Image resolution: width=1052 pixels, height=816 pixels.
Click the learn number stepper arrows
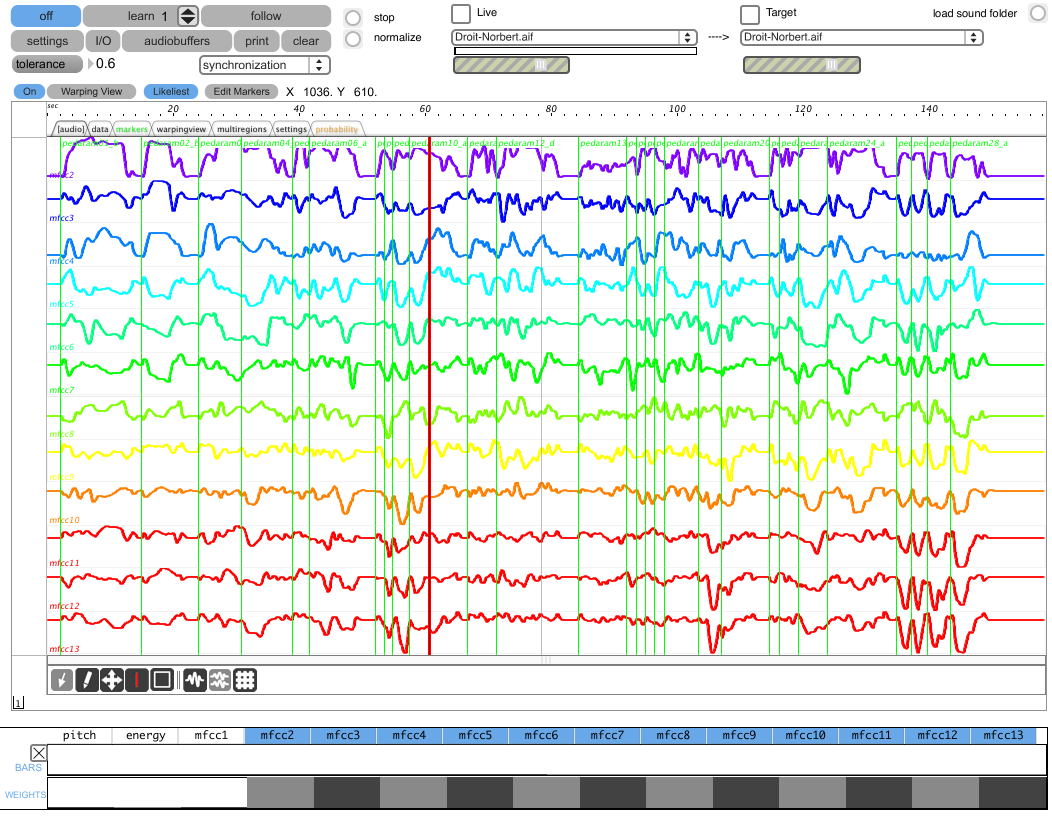[188, 16]
